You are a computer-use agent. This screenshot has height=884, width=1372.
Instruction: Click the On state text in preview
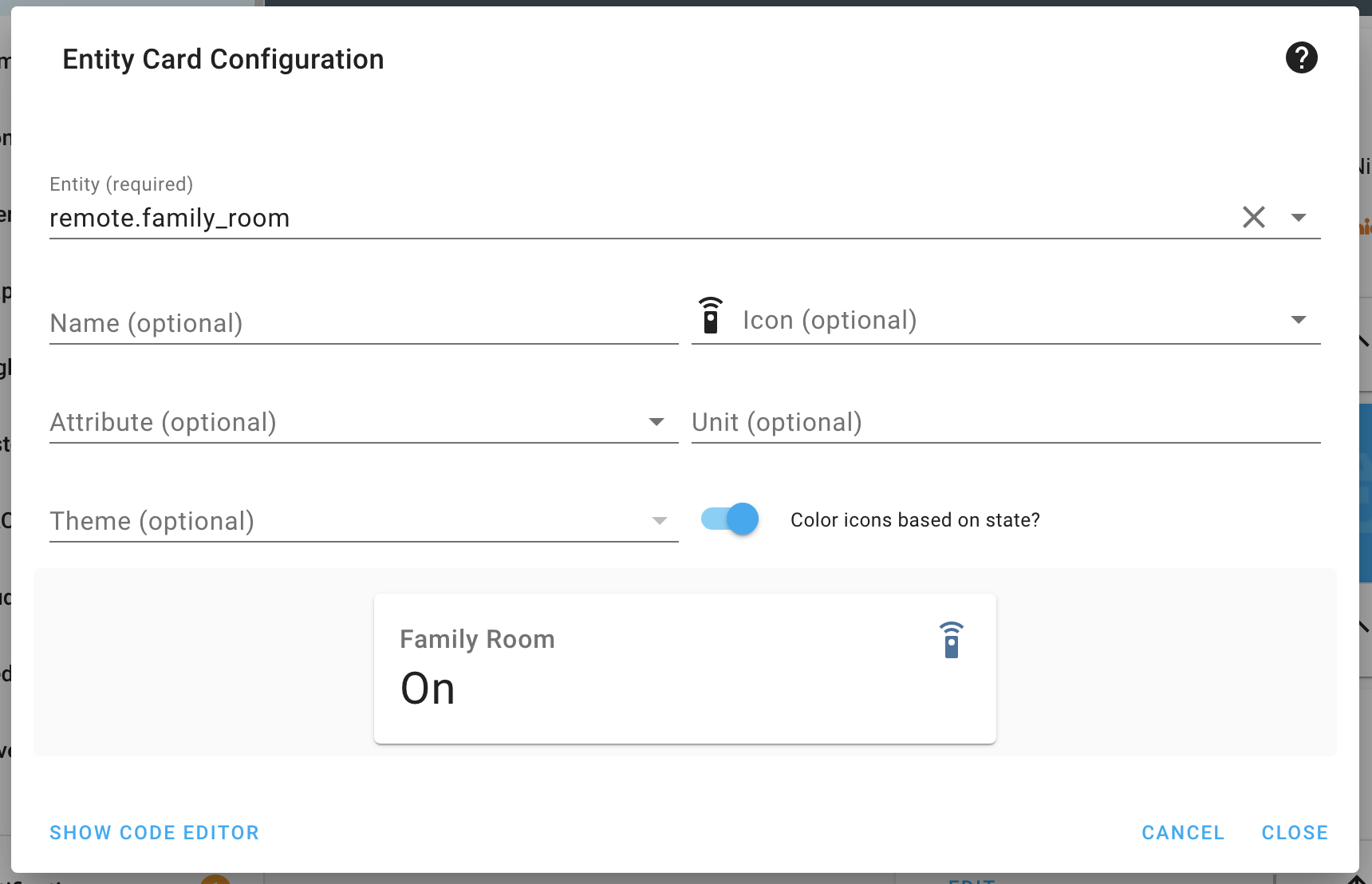428,689
